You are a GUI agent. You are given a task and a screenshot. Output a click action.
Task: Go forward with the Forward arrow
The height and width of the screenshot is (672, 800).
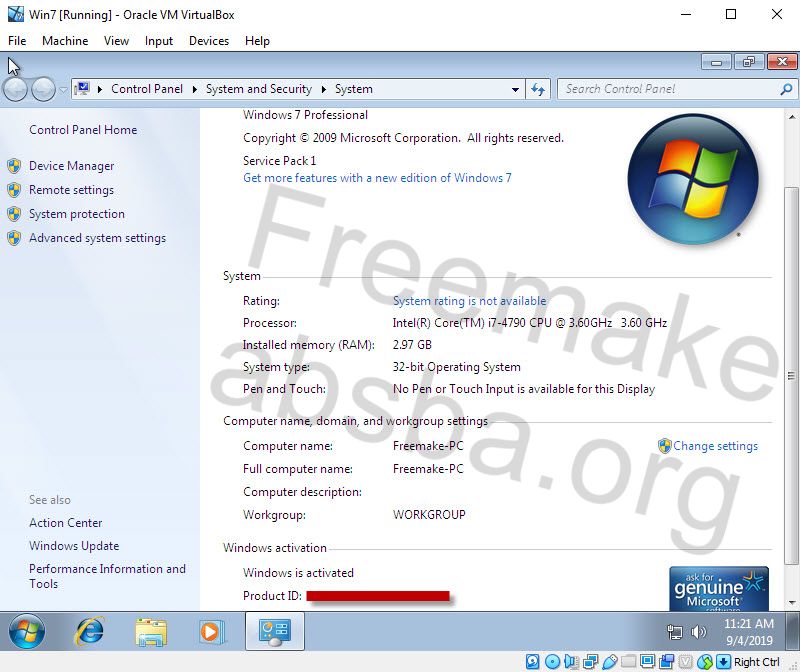click(43, 89)
